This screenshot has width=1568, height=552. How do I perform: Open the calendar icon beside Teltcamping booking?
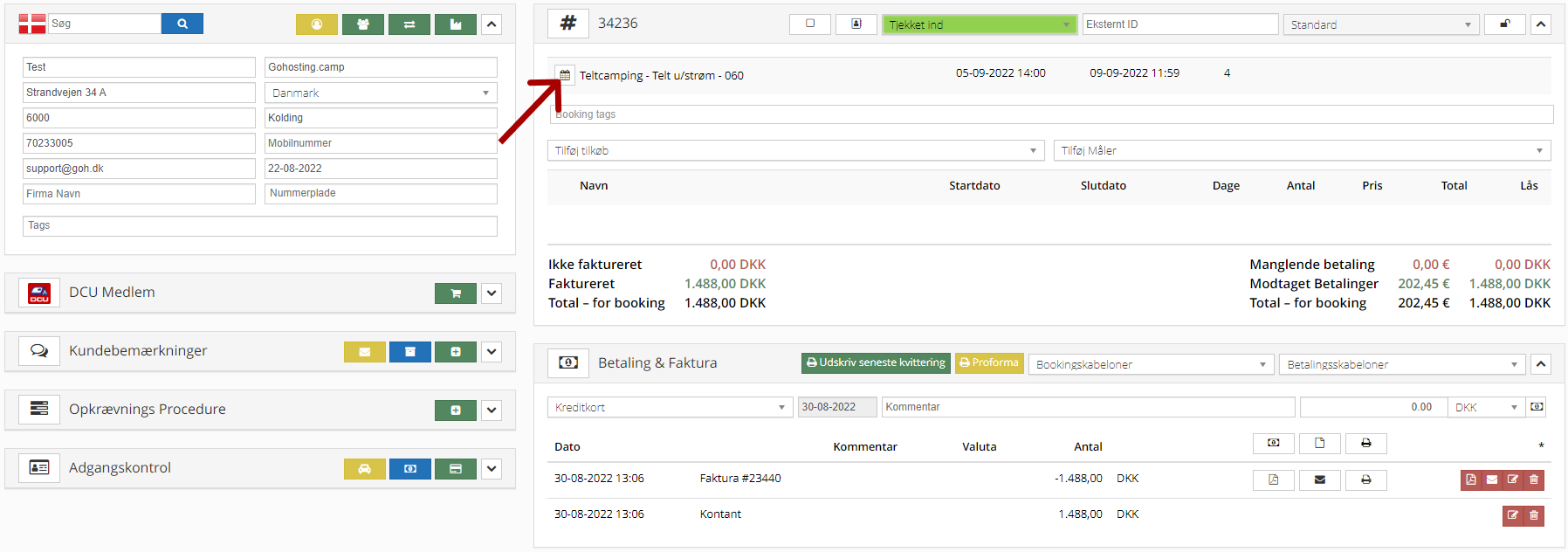[565, 75]
